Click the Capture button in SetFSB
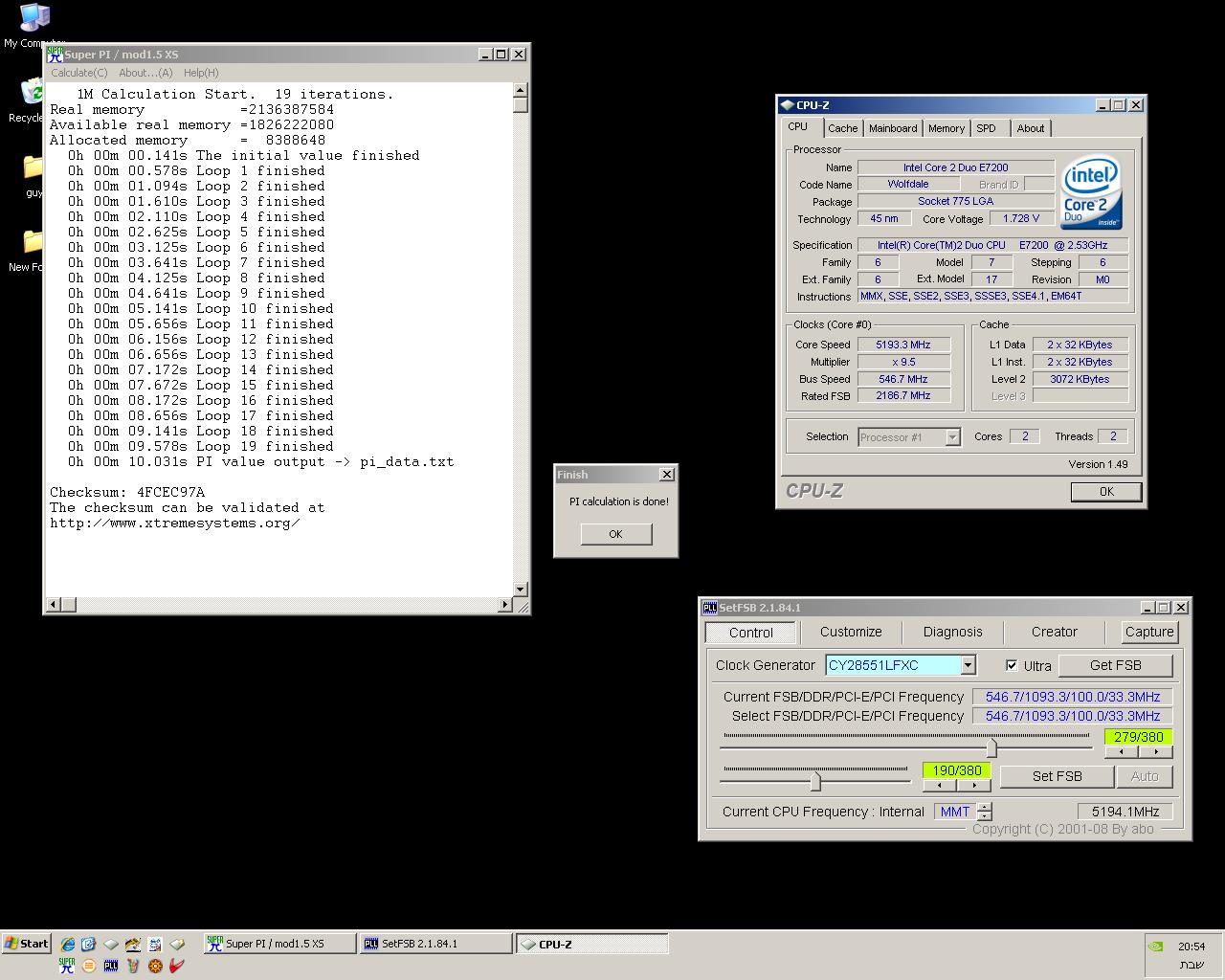The width and height of the screenshot is (1225, 980). (1149, 632)
